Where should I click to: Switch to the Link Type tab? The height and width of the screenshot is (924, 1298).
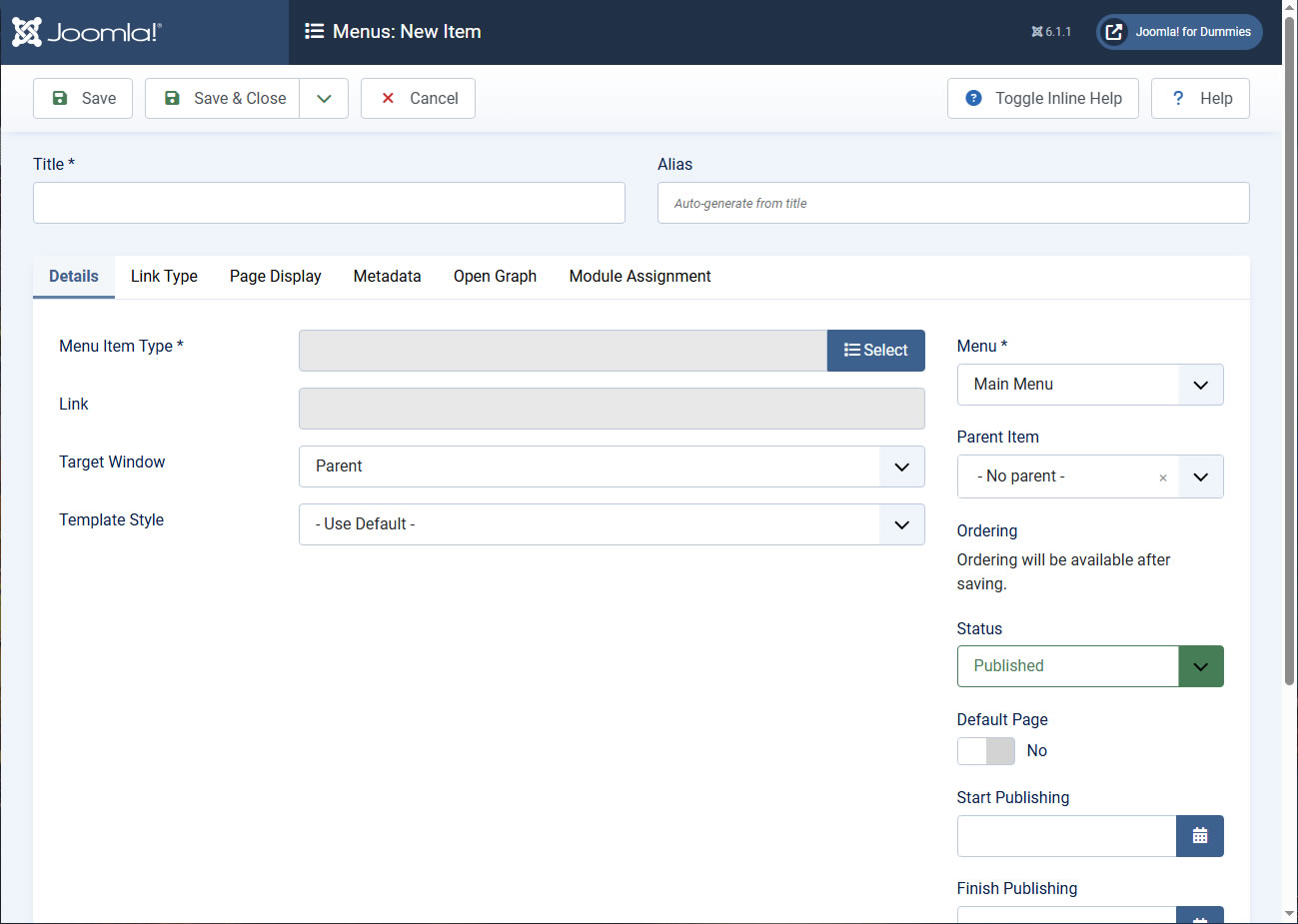(164, 277)
